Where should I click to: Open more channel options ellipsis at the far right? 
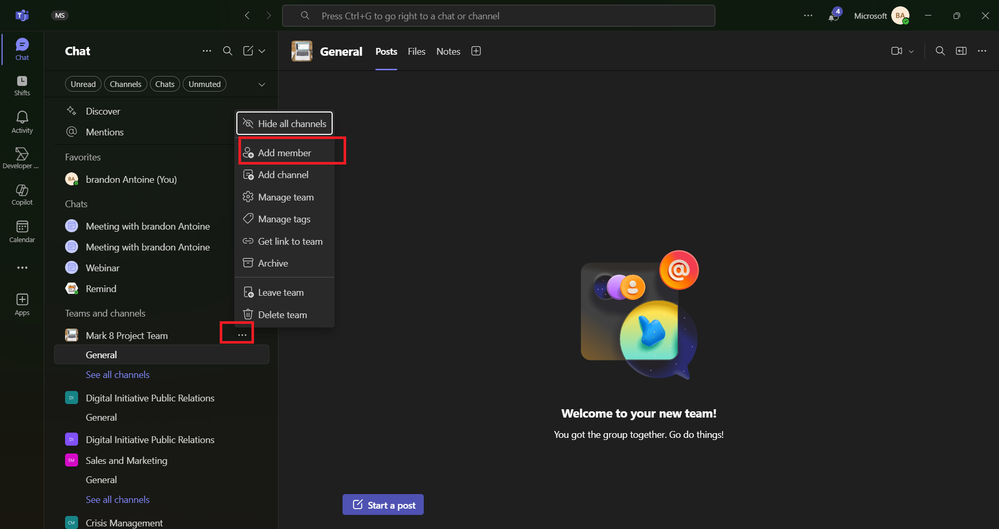pos(982,51)
